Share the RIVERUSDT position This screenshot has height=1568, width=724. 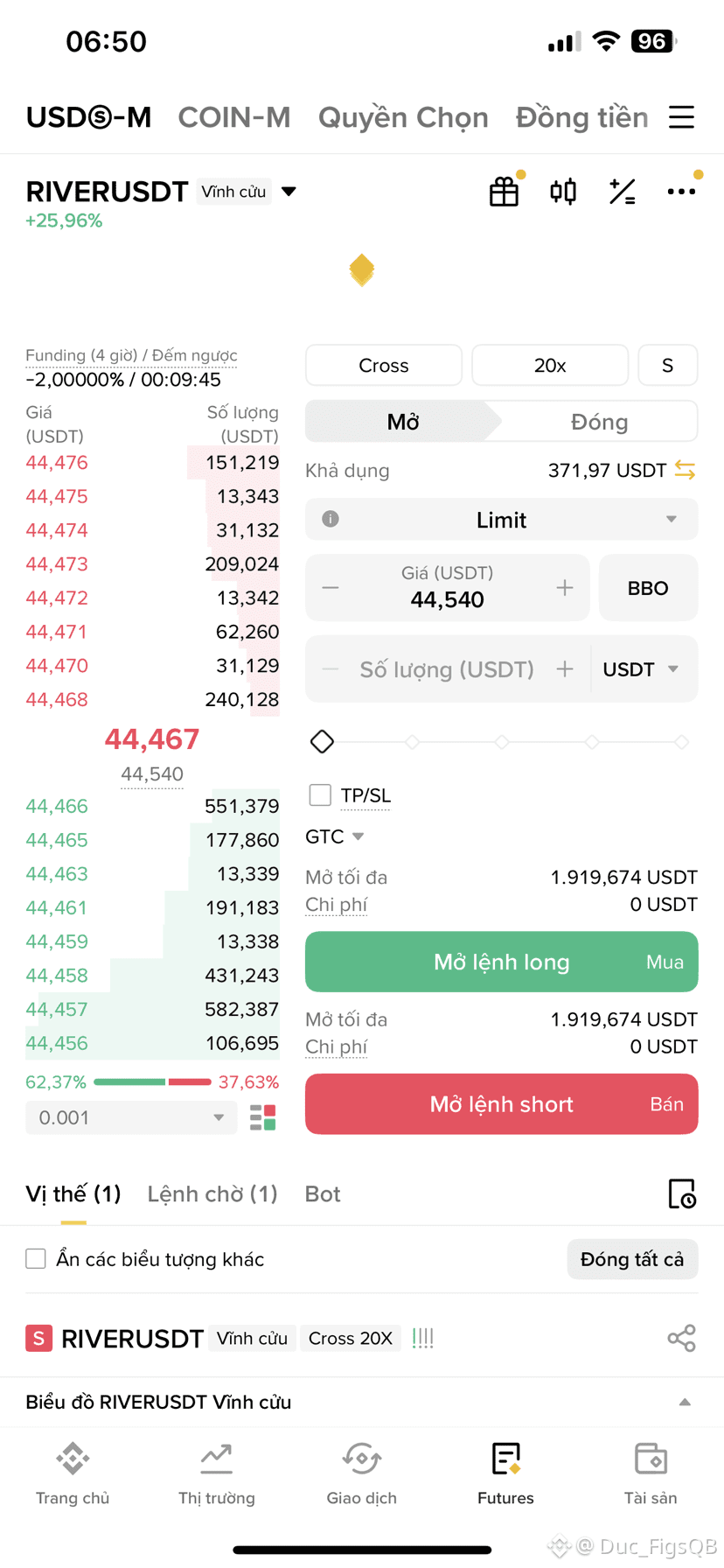coord(681,1338)
